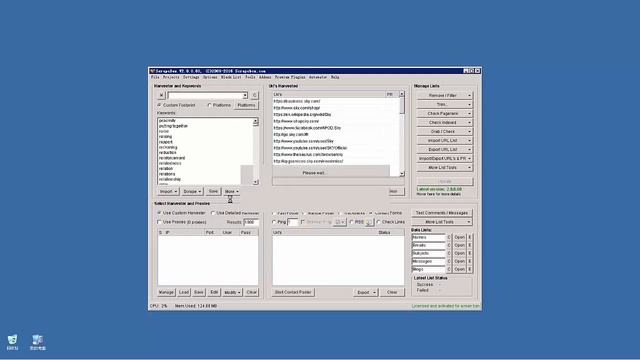Click the E button in Blogs row
This screenshot has width=640, height=360.
click(470, 269)
